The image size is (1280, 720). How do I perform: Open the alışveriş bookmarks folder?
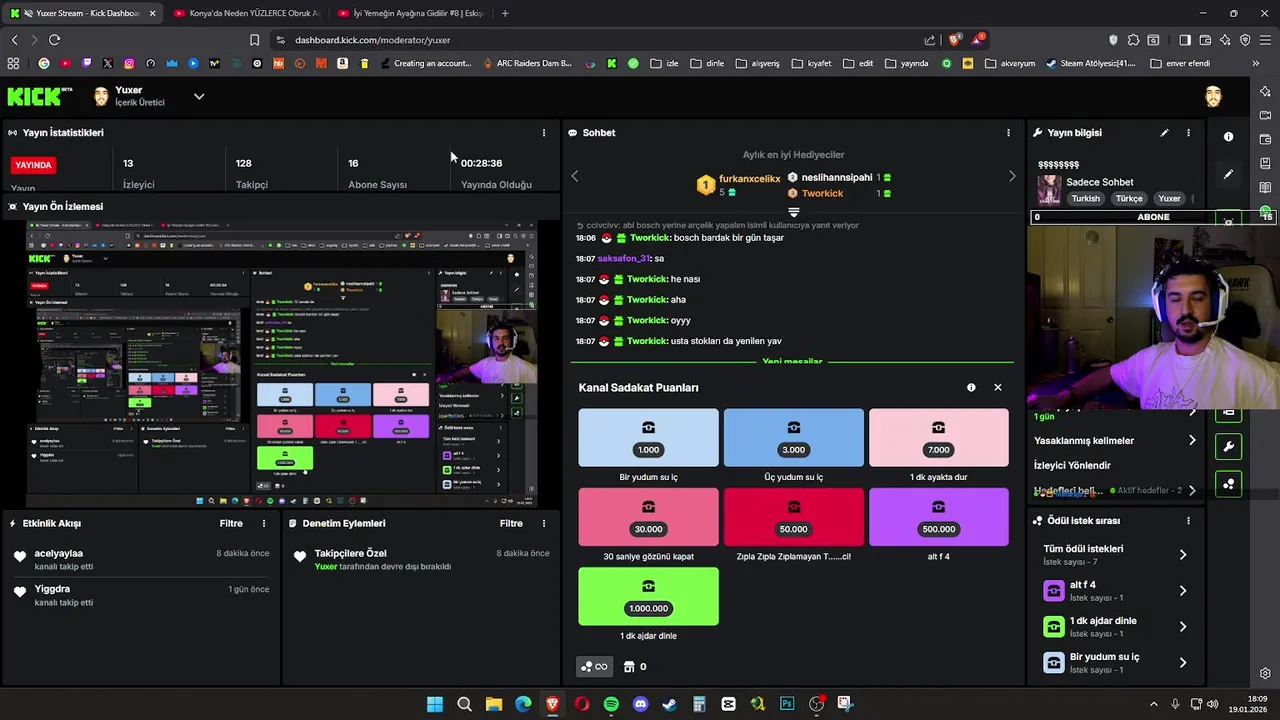pyautogui.click(x=757, y=63)
